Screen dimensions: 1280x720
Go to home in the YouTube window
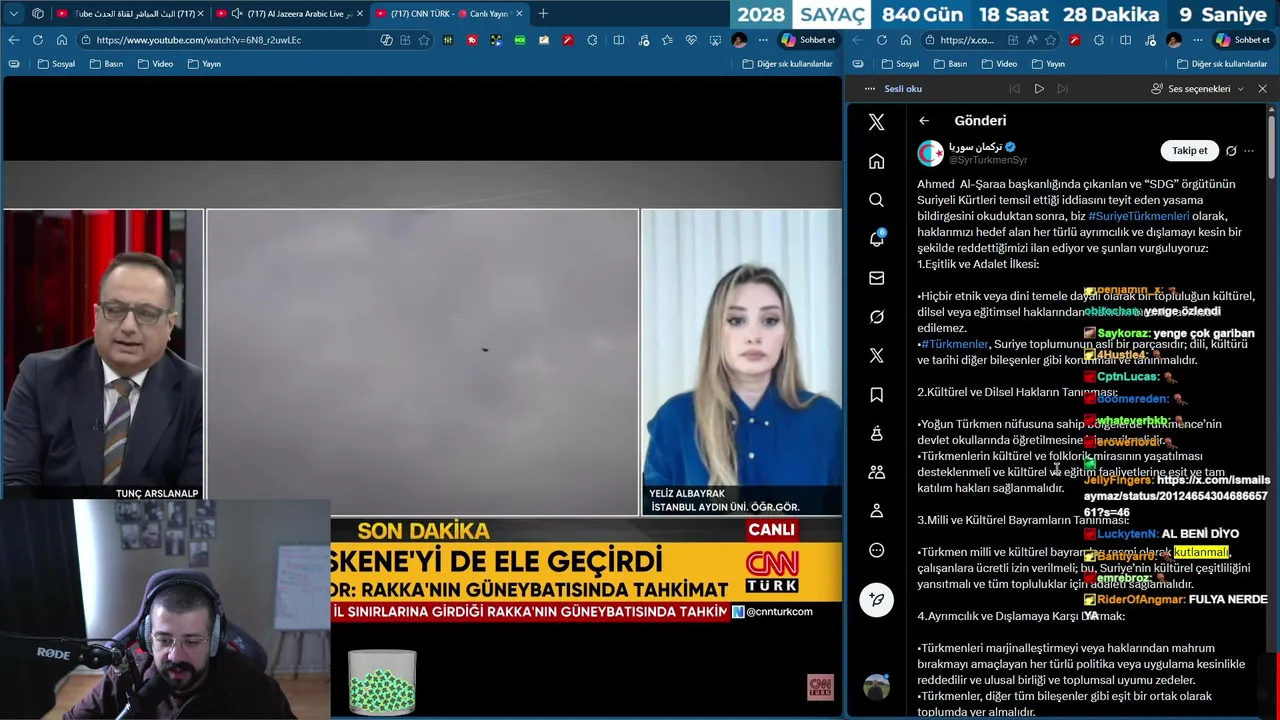61,40
